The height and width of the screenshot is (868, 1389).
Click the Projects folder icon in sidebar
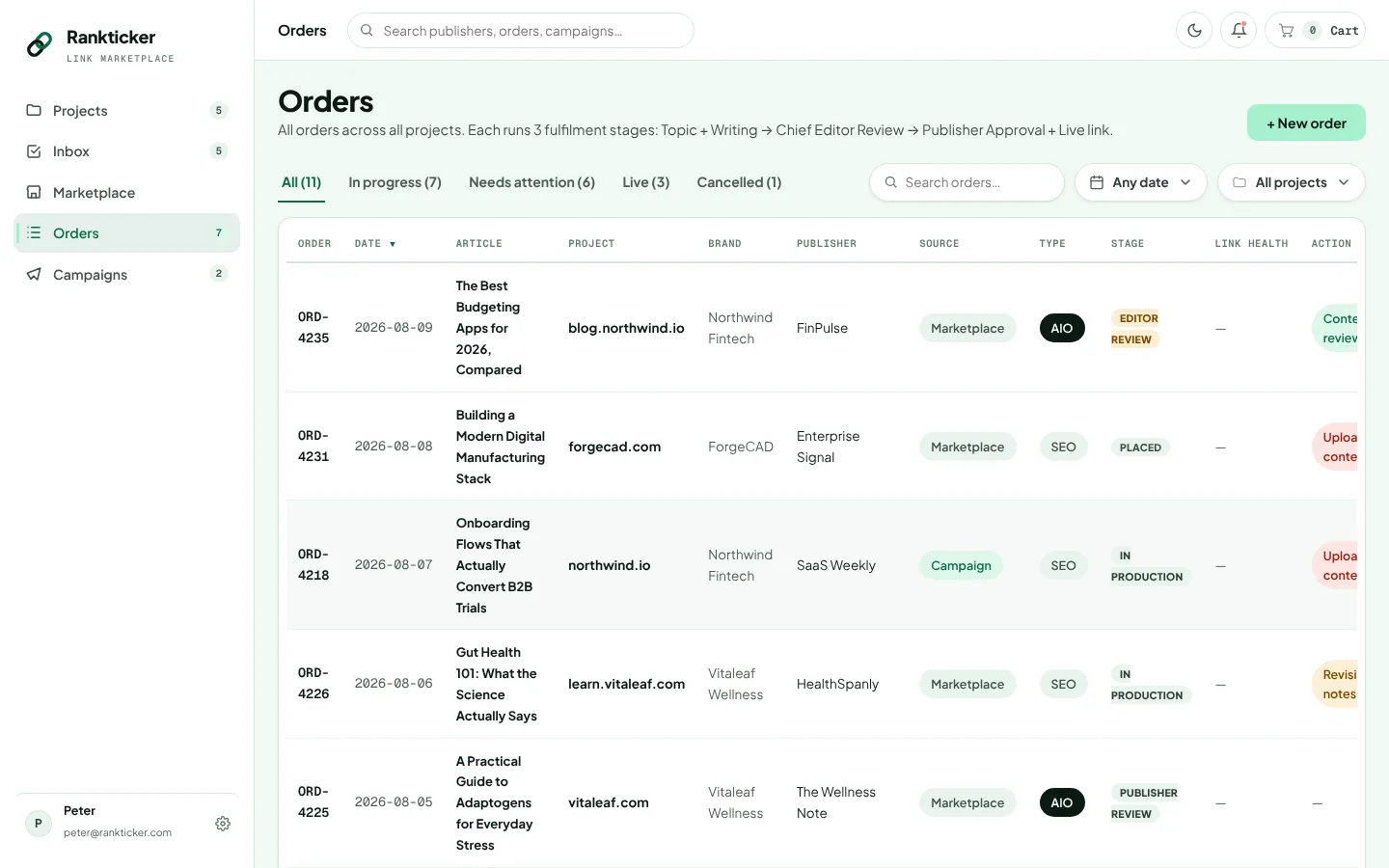point(34,110)
